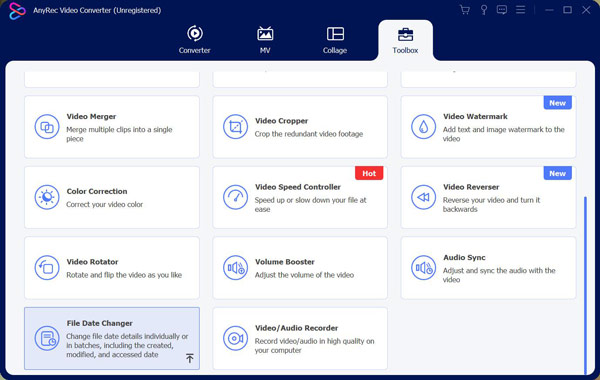Click the New badge on Video Watermark
This screenshot has width=600, height=380.
tap(558, 103)
